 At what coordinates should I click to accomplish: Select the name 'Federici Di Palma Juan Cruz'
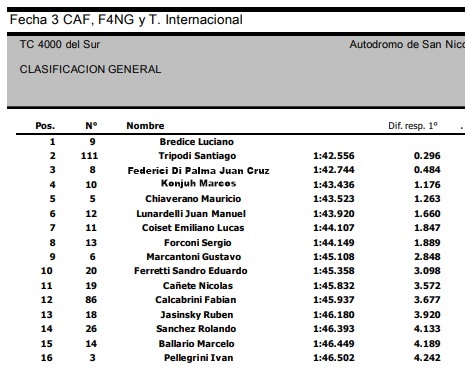198,170
